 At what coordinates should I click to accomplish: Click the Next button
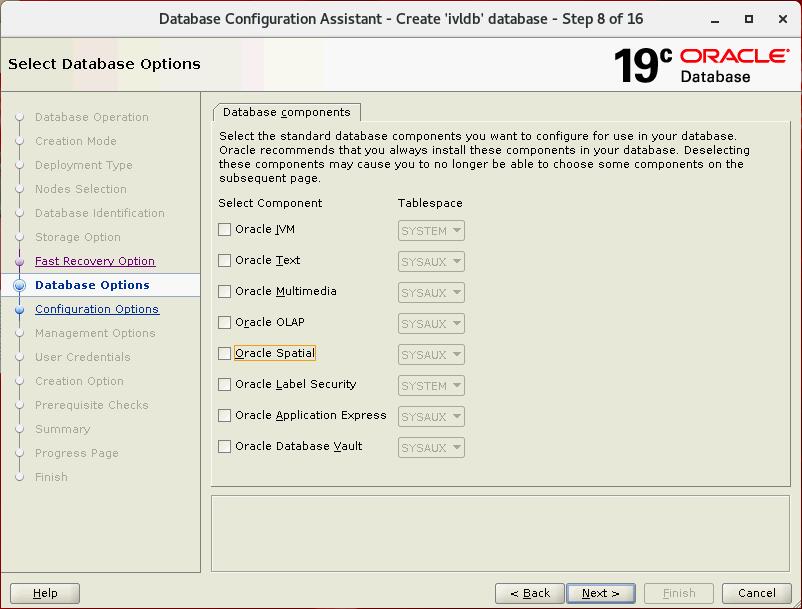[600, 593]
